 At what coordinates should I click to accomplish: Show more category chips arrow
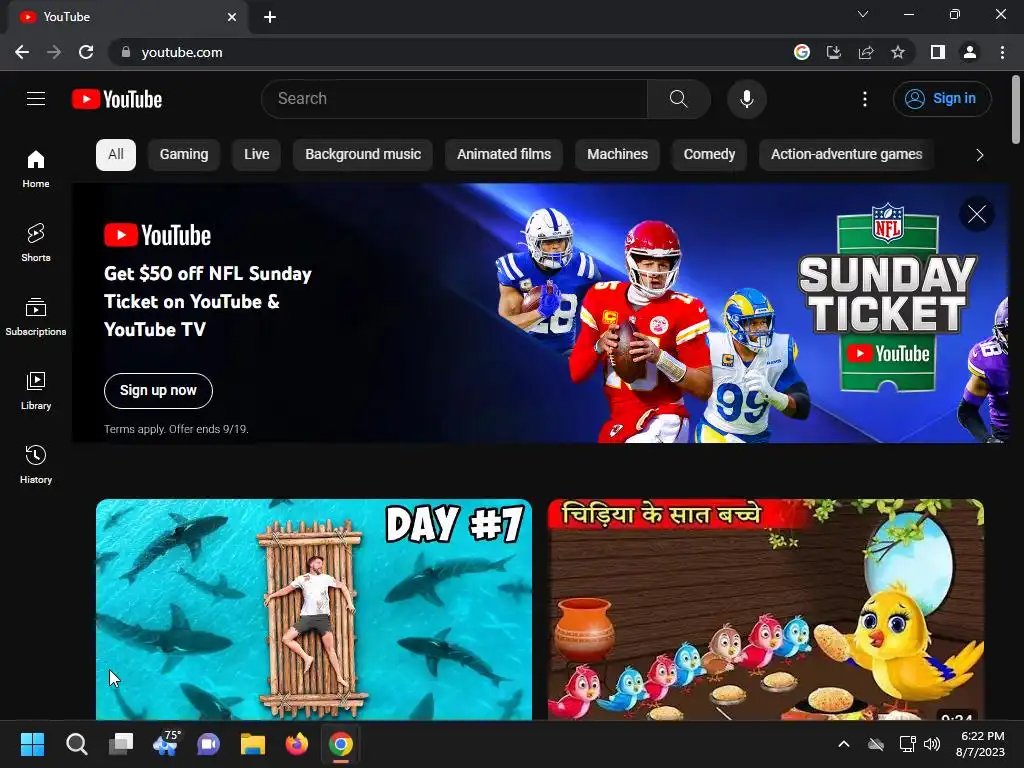(x=979, y=155)
